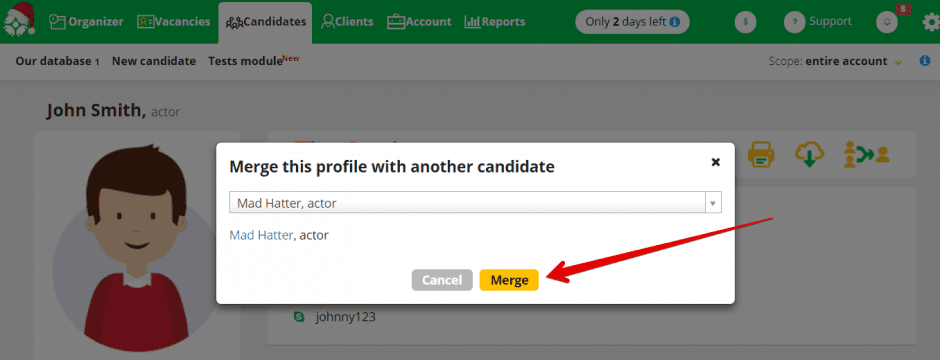This screenshot has height=360, width=940.
Task: Close the merge profile dialog
Action: tap(715, 162)
